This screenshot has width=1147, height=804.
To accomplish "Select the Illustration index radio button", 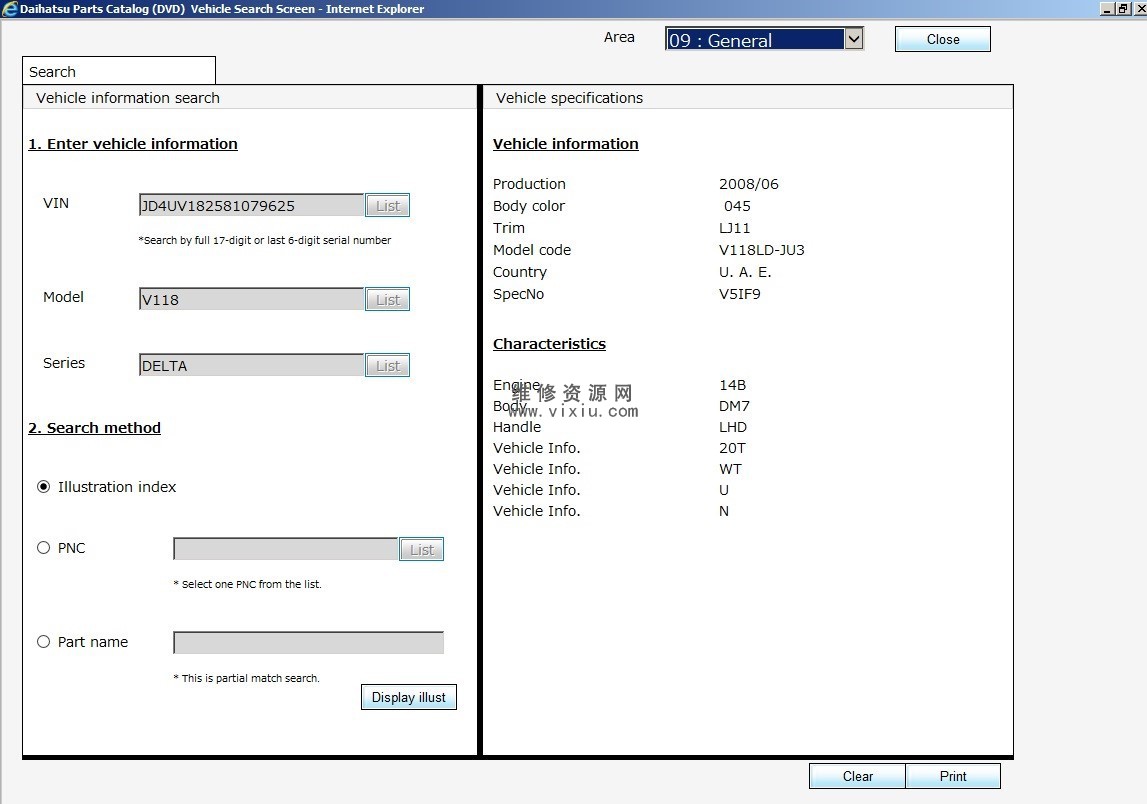I will (x=44, y=486).
